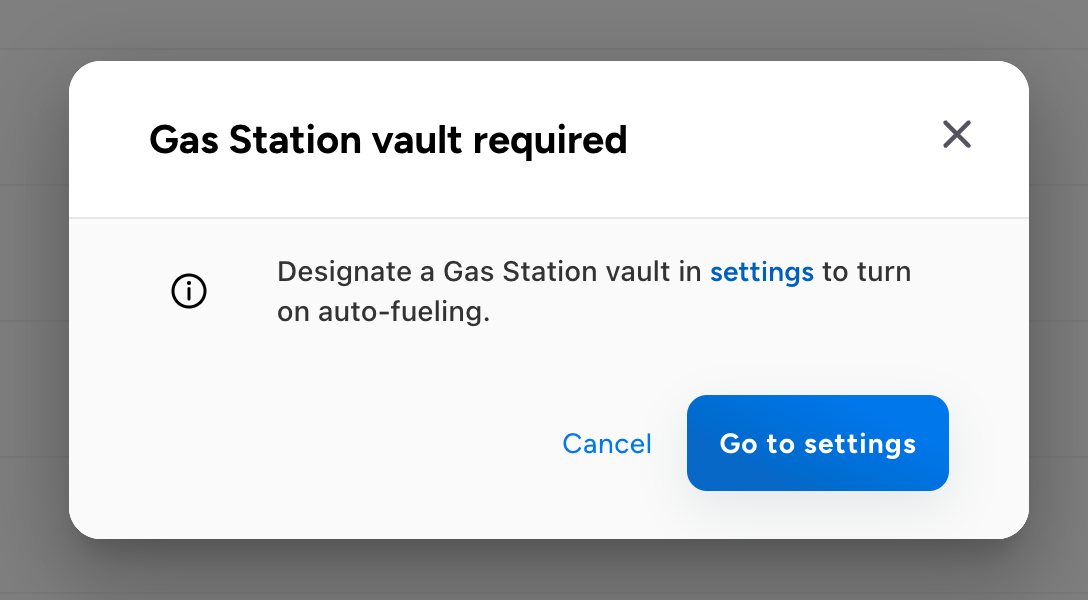1088x600 pixels.
Task: Click the text to turn after settings link
Action: (867, 272)
